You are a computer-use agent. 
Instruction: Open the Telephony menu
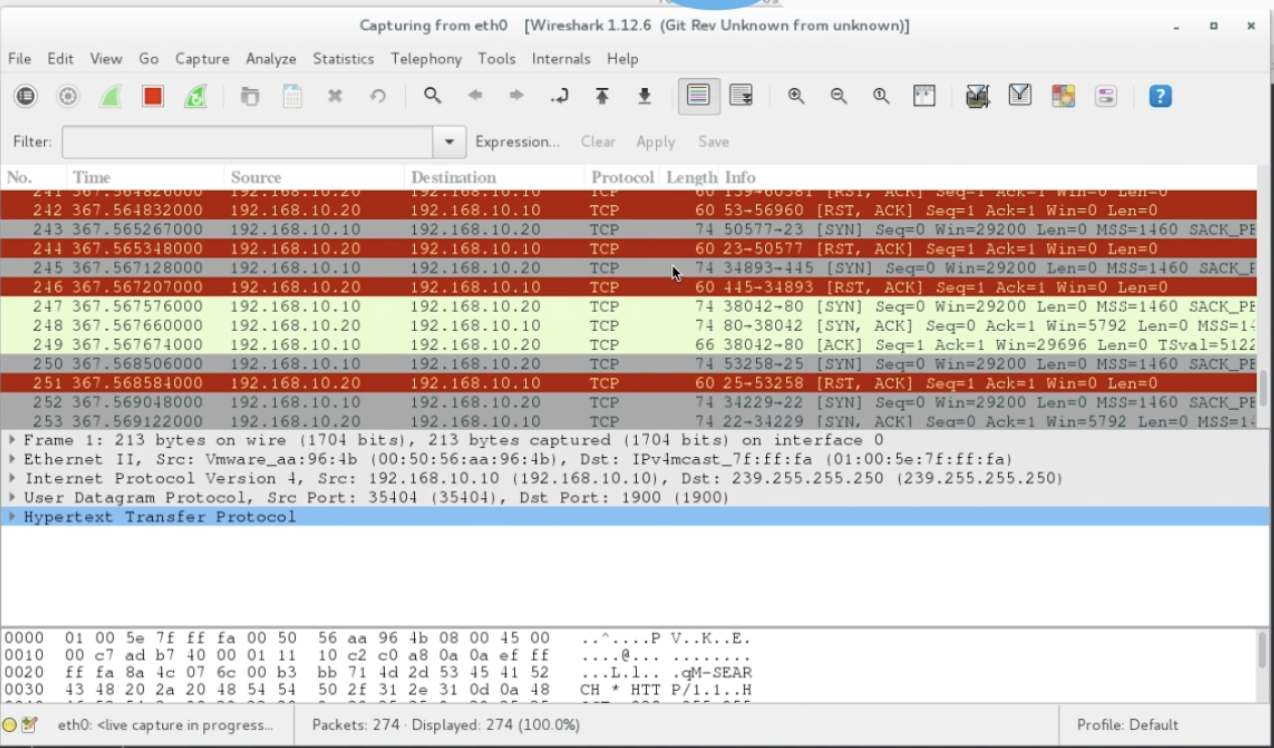pos(426,59)
